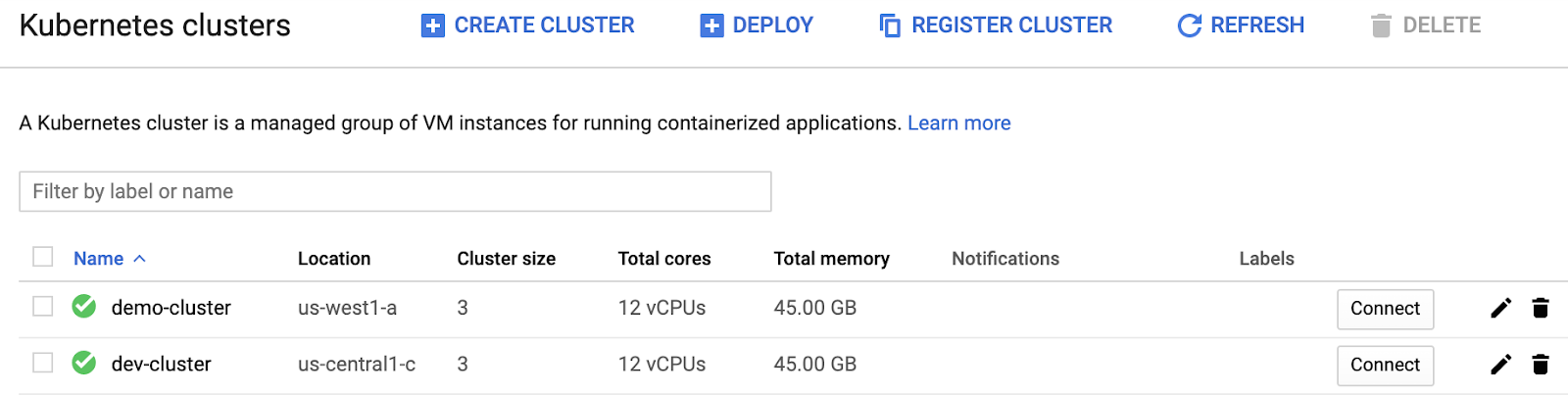This screenshot has height=395, width=1568.
Task: Click the Filter by label or name field
Action: [395, 192]
